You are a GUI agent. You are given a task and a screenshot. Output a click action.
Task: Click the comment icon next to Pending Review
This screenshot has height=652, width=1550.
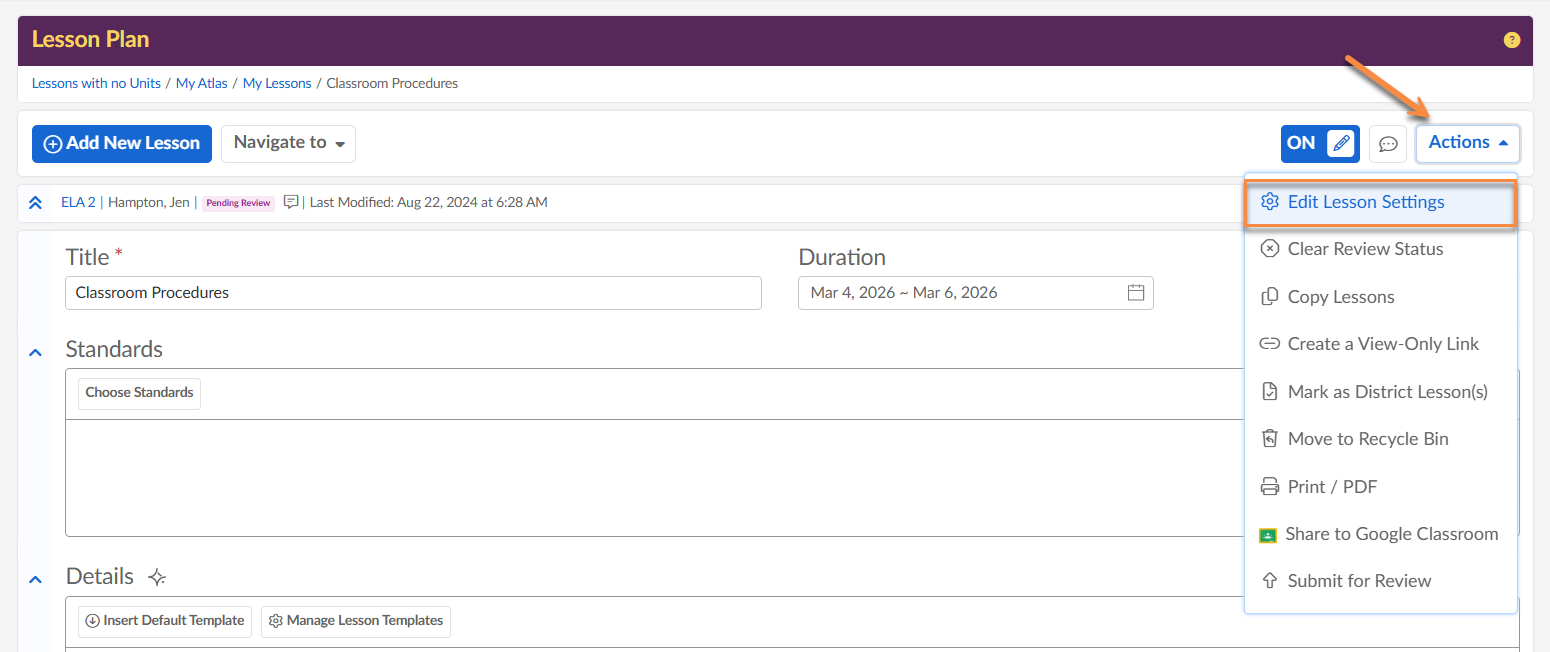[x=291, y=202]
